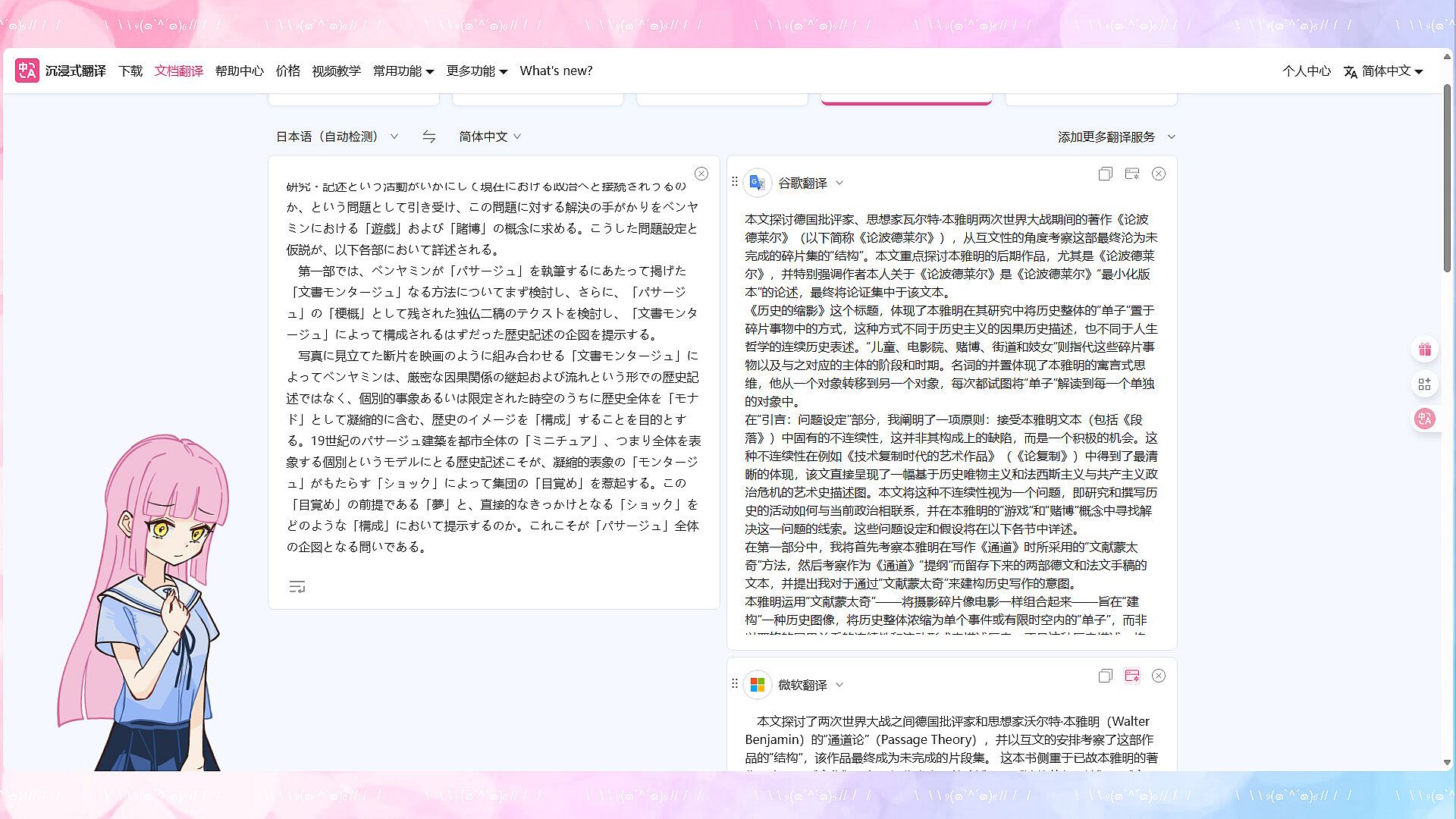Open the 个人中心 link
The height and width of the screenshot is (819, 1456).
pos(1306,71)
